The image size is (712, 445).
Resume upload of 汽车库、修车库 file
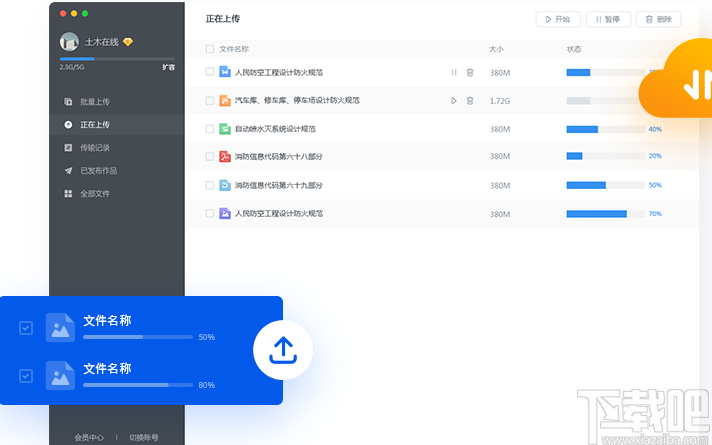point(454,101)
